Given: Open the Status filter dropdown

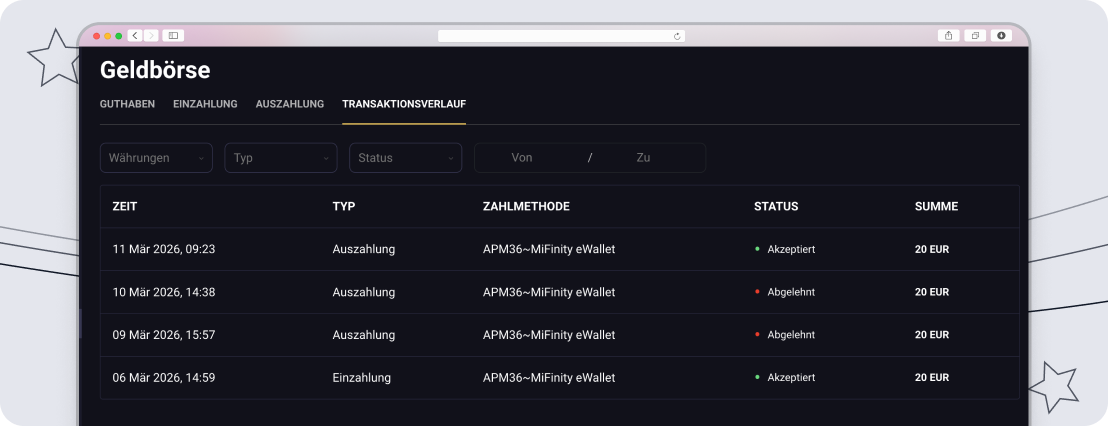Looking at the screenshot, I should click(405, 158).
